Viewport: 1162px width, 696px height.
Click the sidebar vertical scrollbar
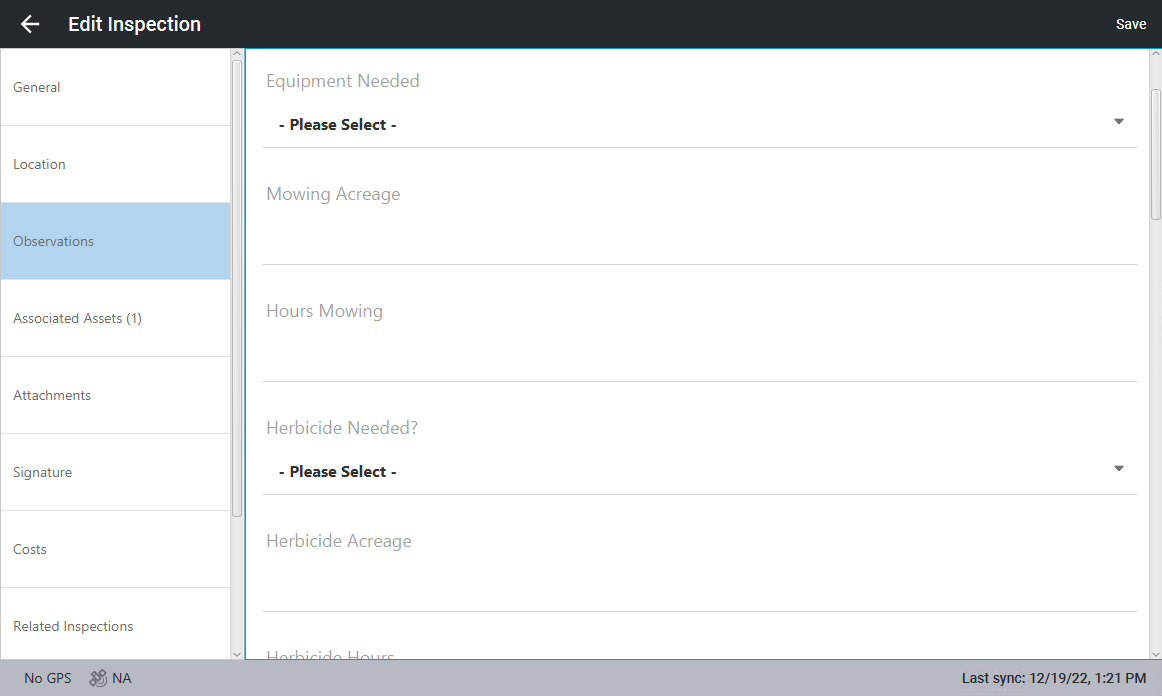click(x=237, y=288)
